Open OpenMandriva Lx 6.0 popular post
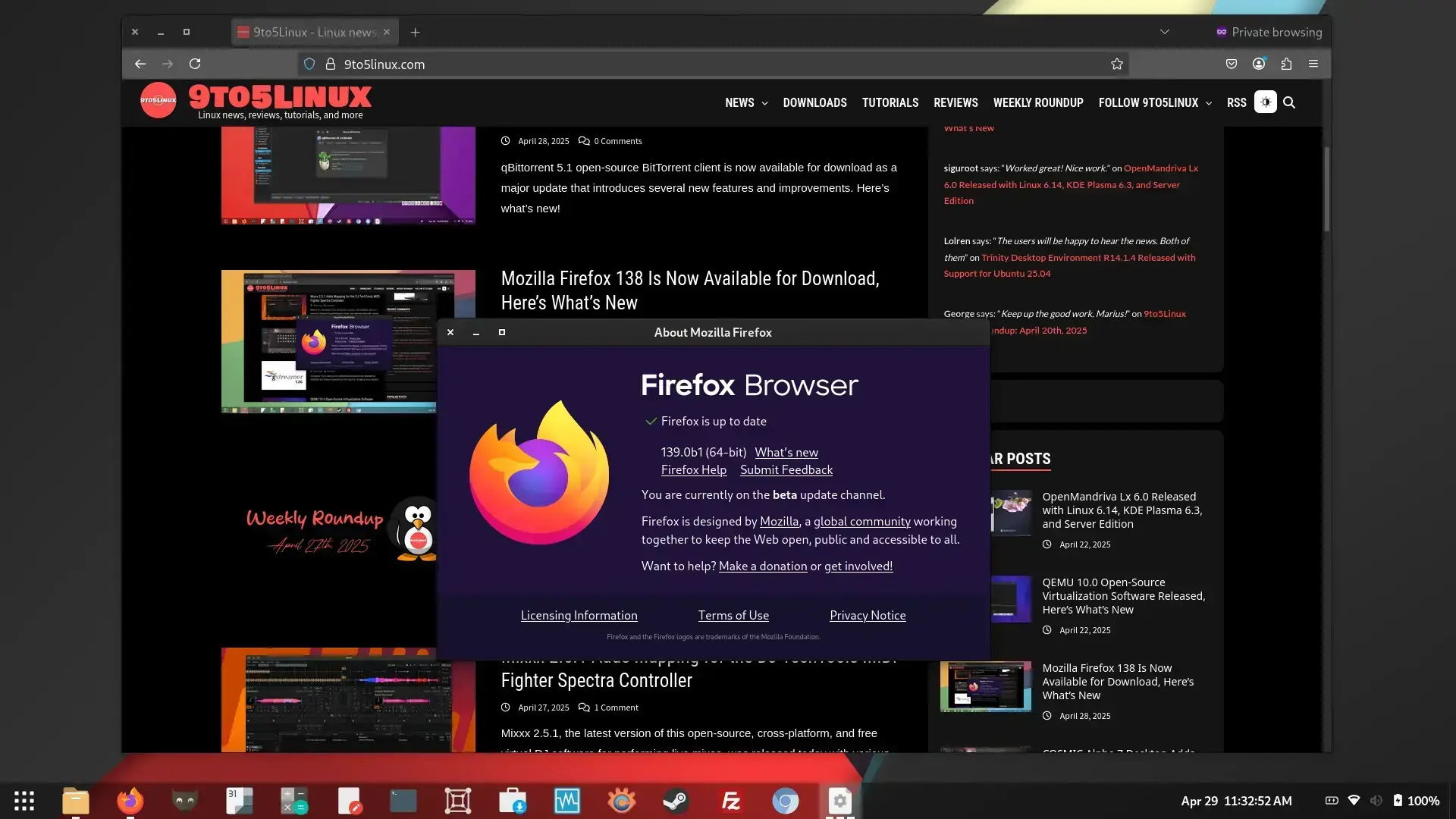 pyautogui.click(x=1123, y=510)
